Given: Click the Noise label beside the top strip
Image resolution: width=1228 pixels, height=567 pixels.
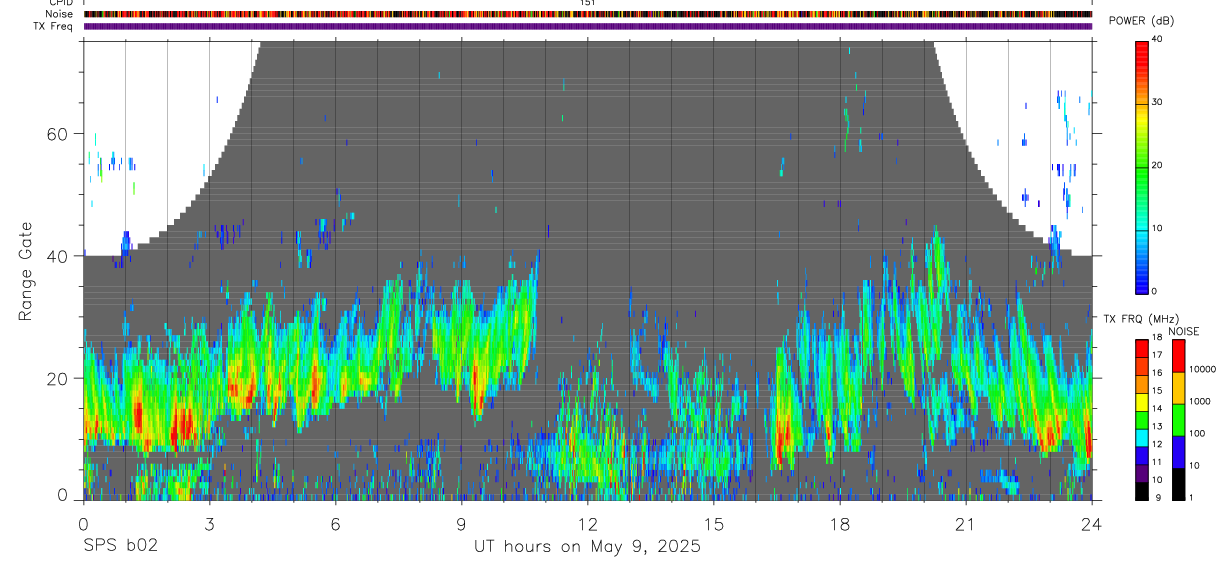Looking at the screenshot, I should pos(60,14).
